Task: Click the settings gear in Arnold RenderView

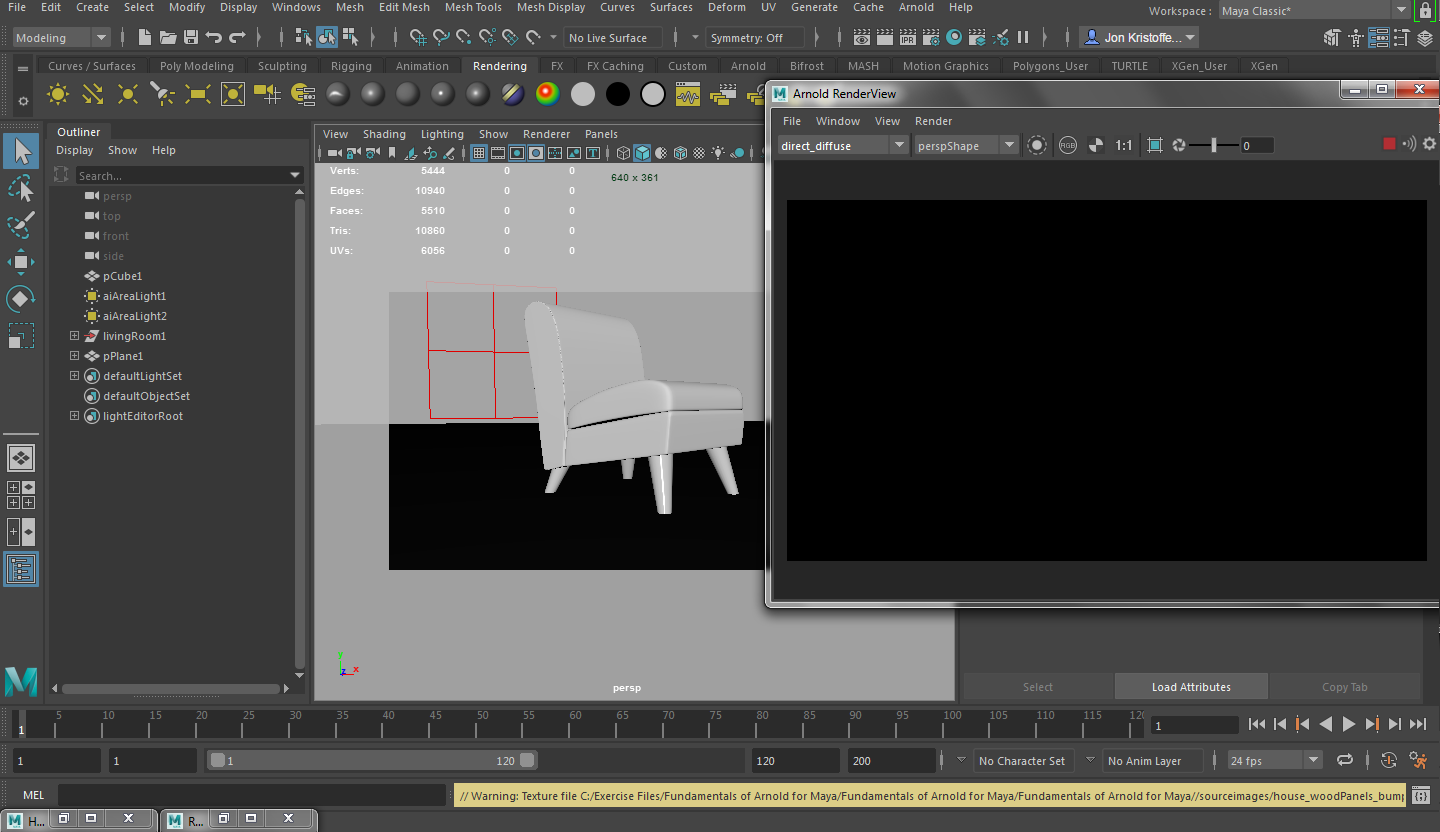Action: click(1429, 144)
